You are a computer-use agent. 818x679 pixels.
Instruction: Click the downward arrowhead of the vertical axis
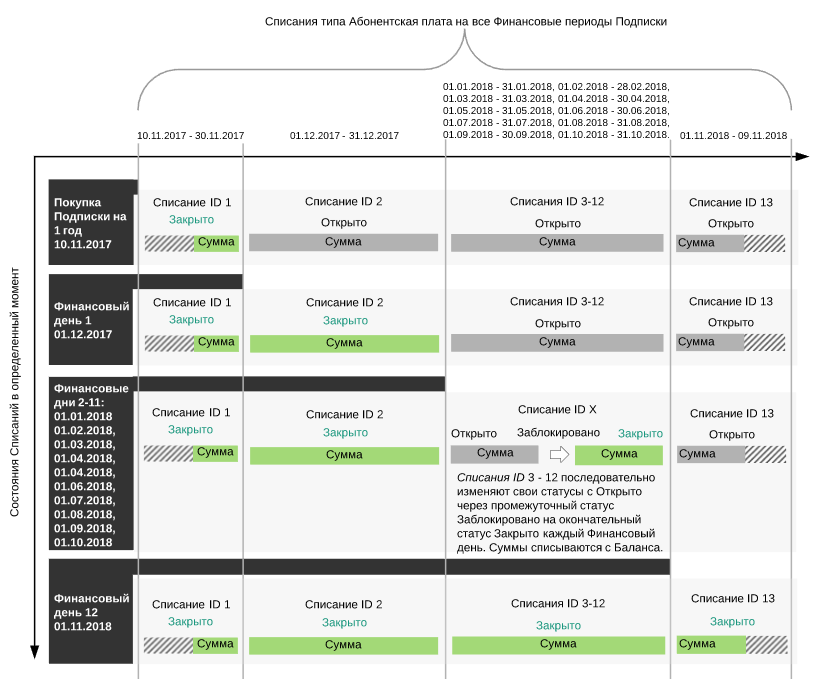tap(34, 653)
